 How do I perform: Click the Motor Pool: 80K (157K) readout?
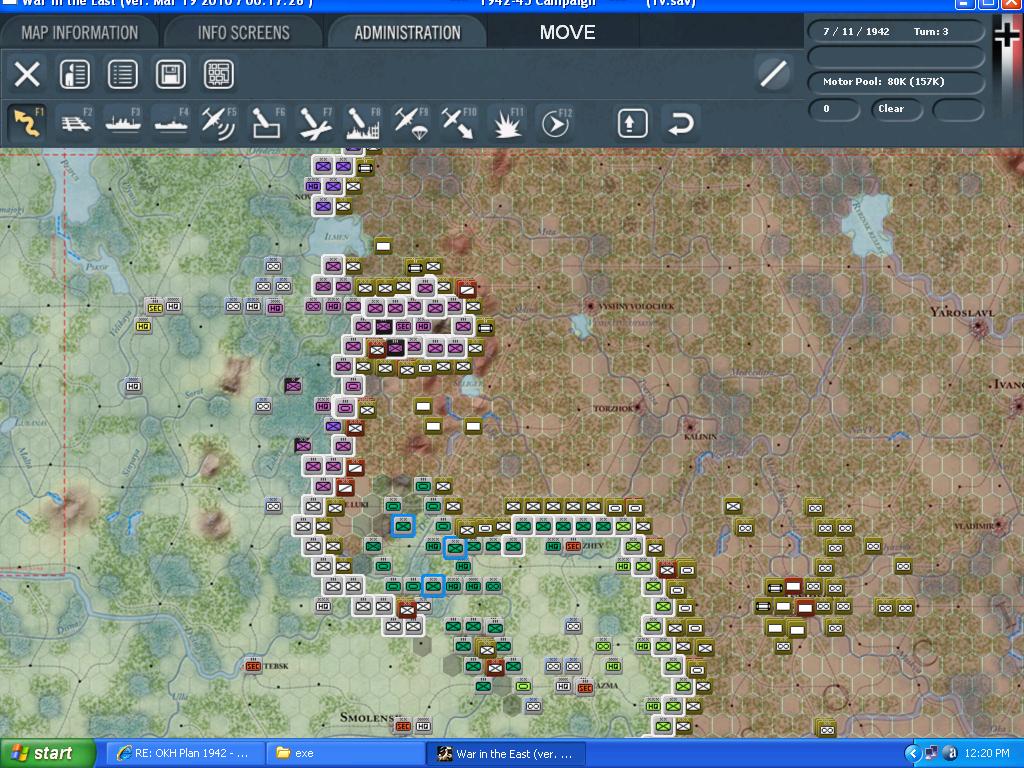(895, 82)
